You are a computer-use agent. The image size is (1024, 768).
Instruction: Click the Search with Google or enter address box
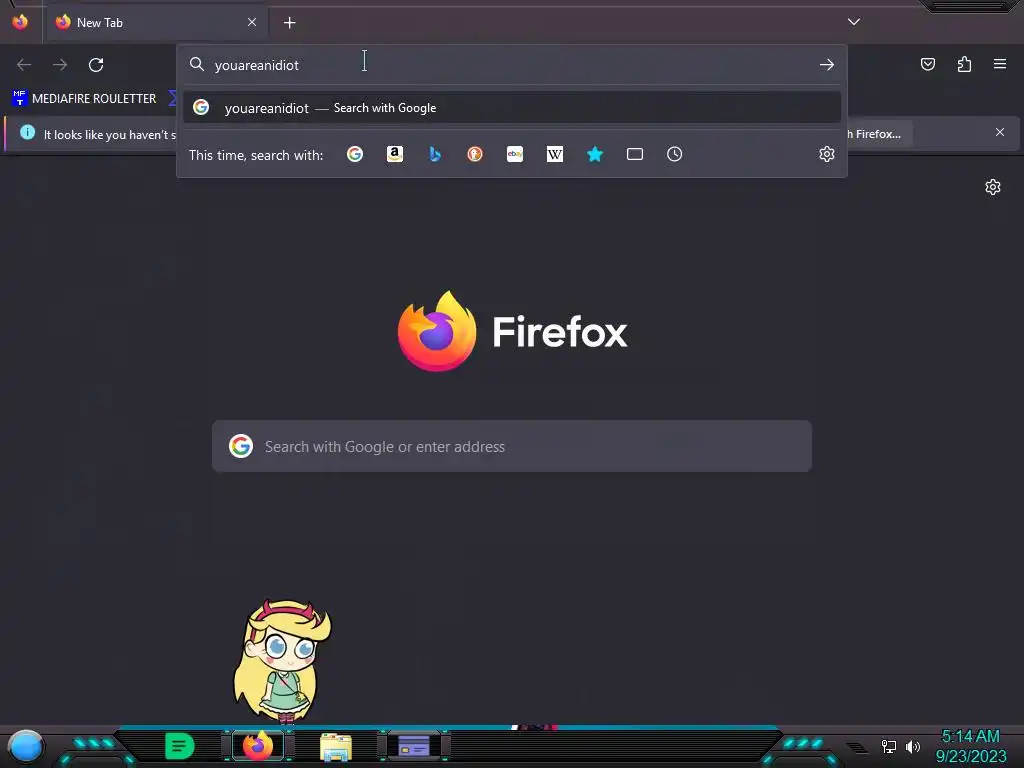pyautogui.click(x=512, y=446)
